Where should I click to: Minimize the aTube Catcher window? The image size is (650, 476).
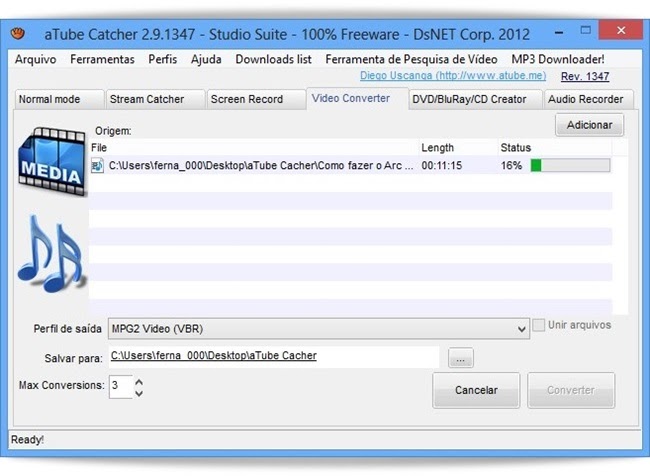tap(559, 32)
